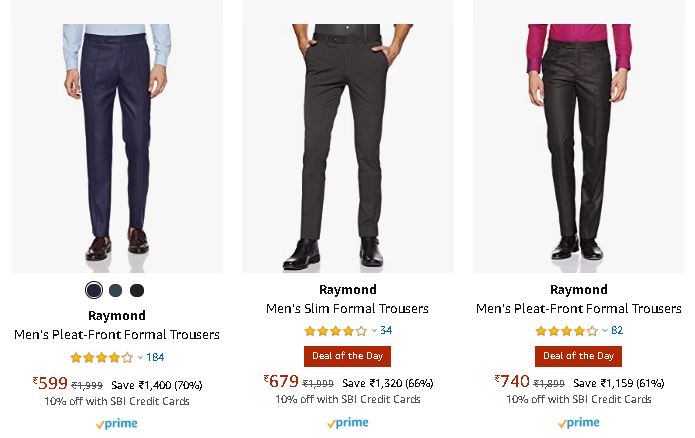This screenshot has height=438, width=695.
Task: Open the 34 reviews link
Action: click(386, 331)
